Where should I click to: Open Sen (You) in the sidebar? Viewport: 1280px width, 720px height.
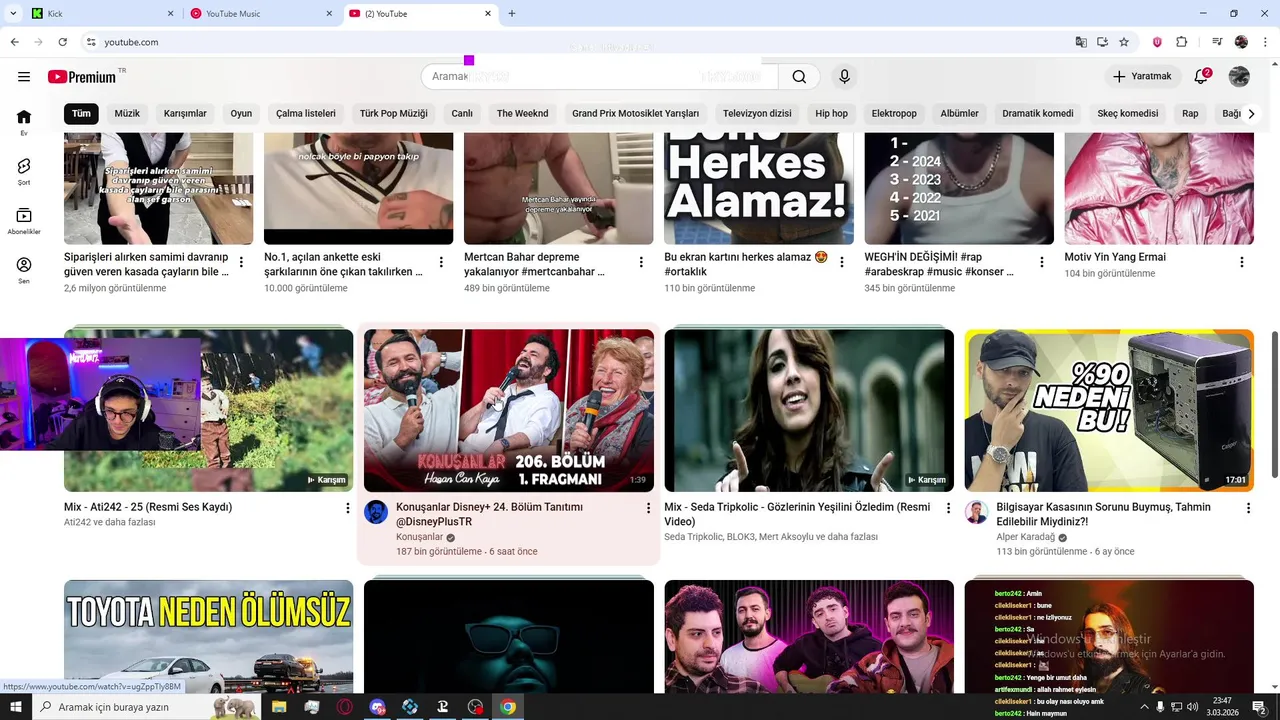click(24, 270)
